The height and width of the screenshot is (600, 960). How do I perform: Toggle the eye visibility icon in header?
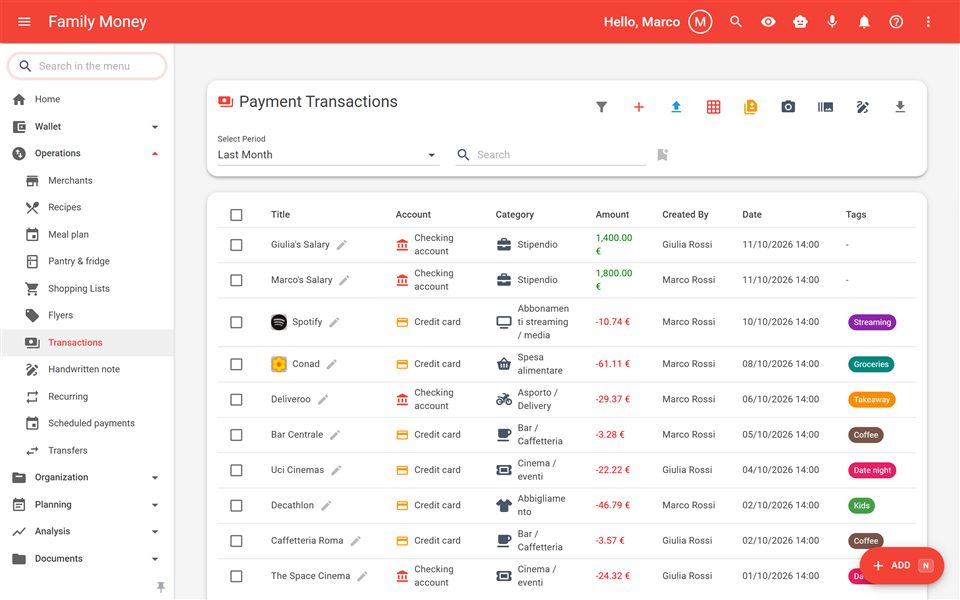768,22
